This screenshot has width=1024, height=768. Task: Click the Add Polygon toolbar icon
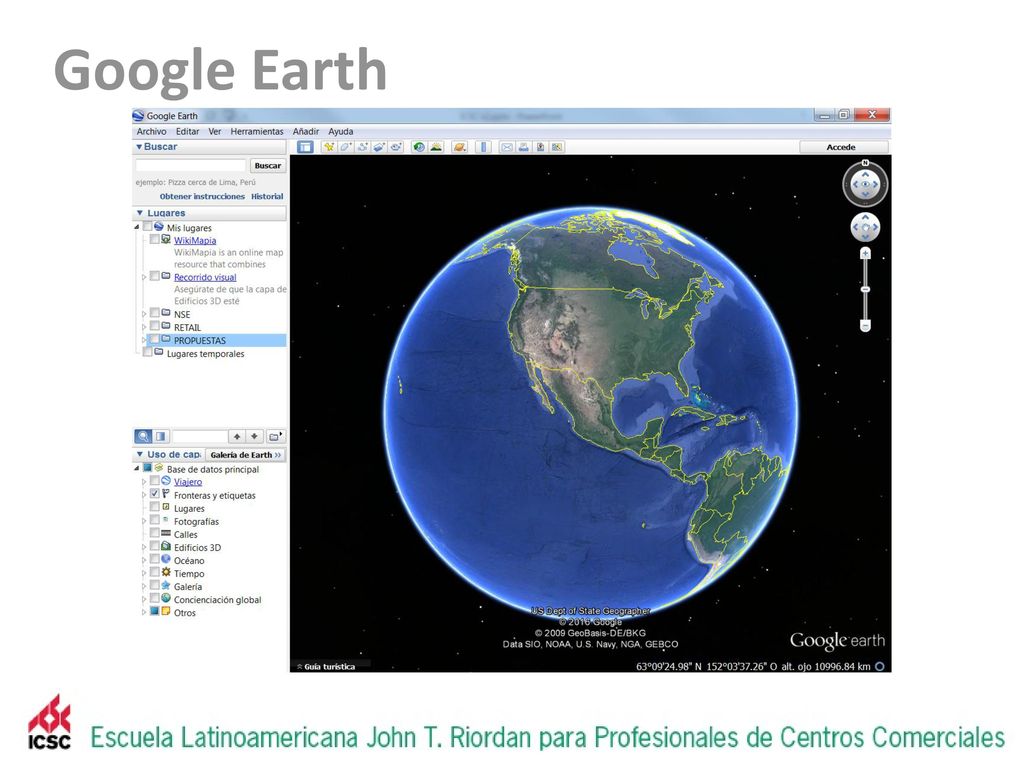(346, 147)
